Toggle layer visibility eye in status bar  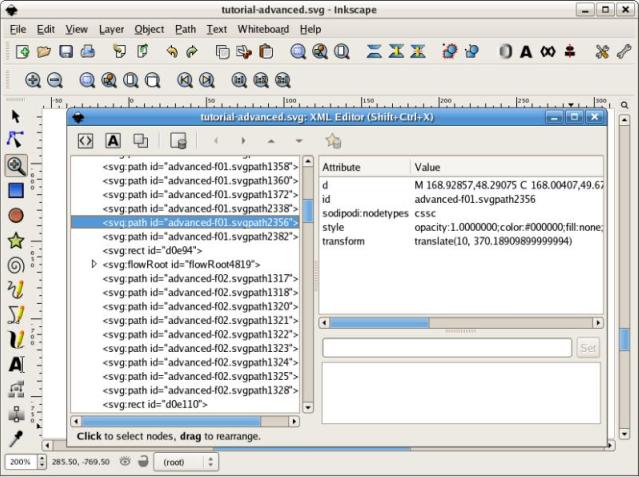[x=125, y=462]
